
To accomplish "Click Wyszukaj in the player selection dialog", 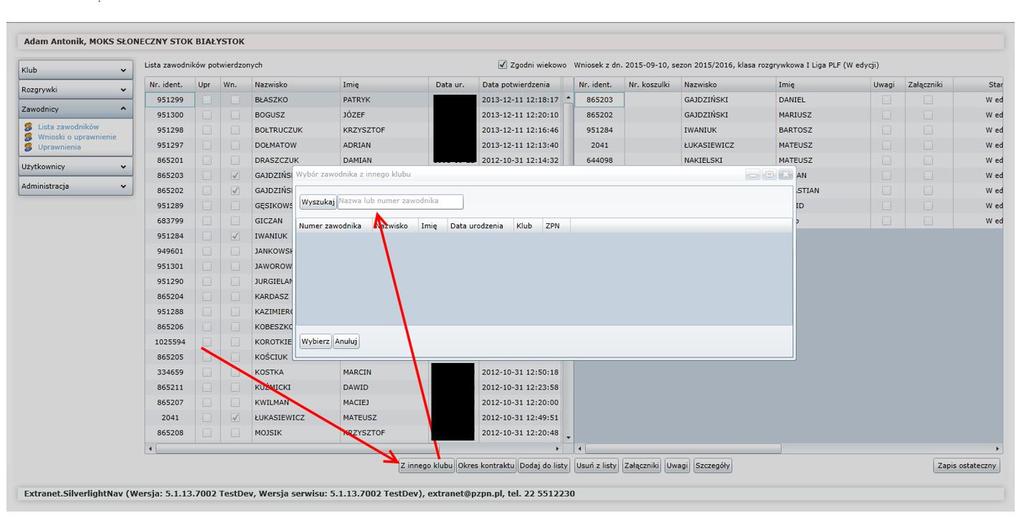I will pyautogui.click(x=318, y=202).
